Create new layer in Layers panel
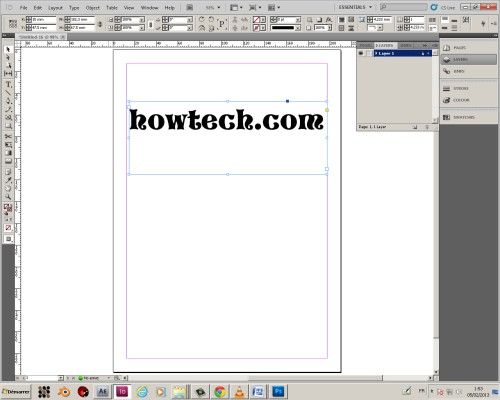This screenshot has width=500, height=400. [415, 127]
